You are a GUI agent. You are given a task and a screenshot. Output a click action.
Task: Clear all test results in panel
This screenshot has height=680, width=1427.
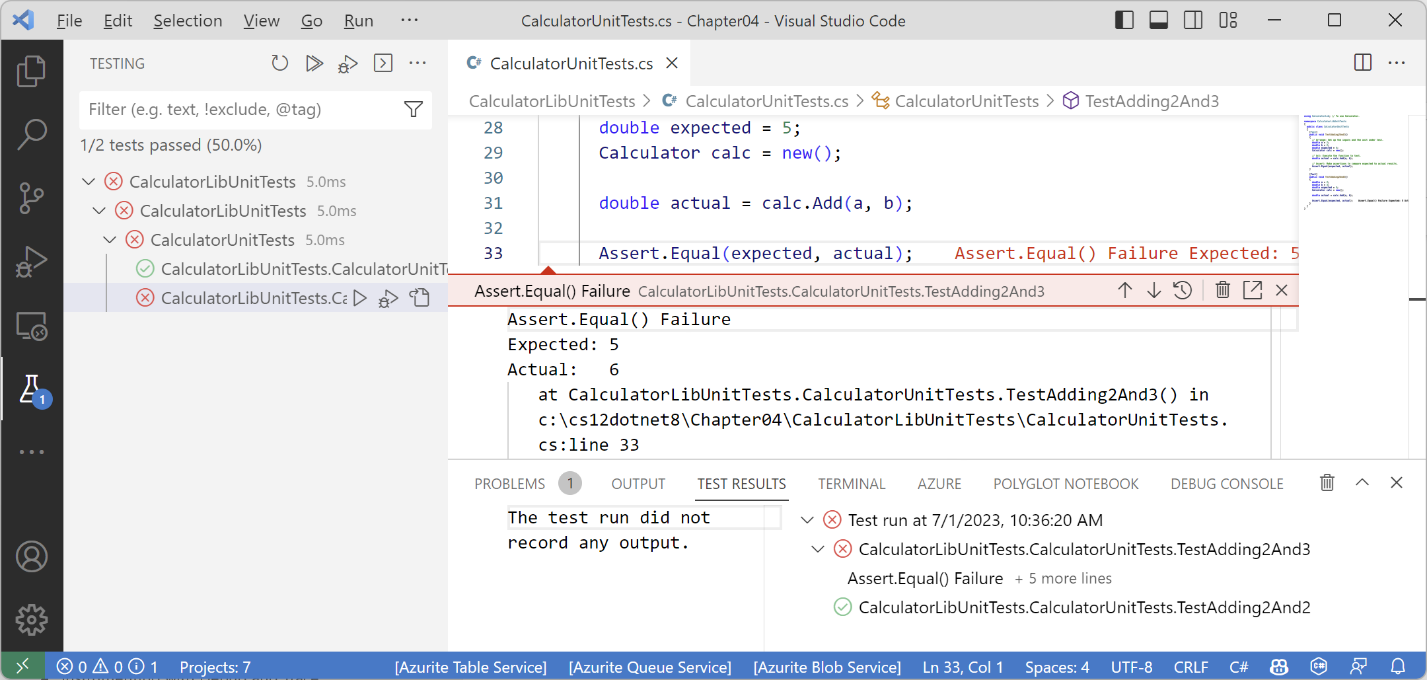click(x=1327, y=483)
